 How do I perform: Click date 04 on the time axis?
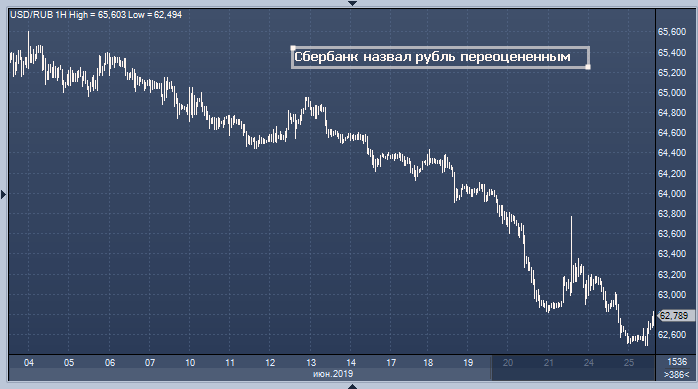tap(28, 363)
